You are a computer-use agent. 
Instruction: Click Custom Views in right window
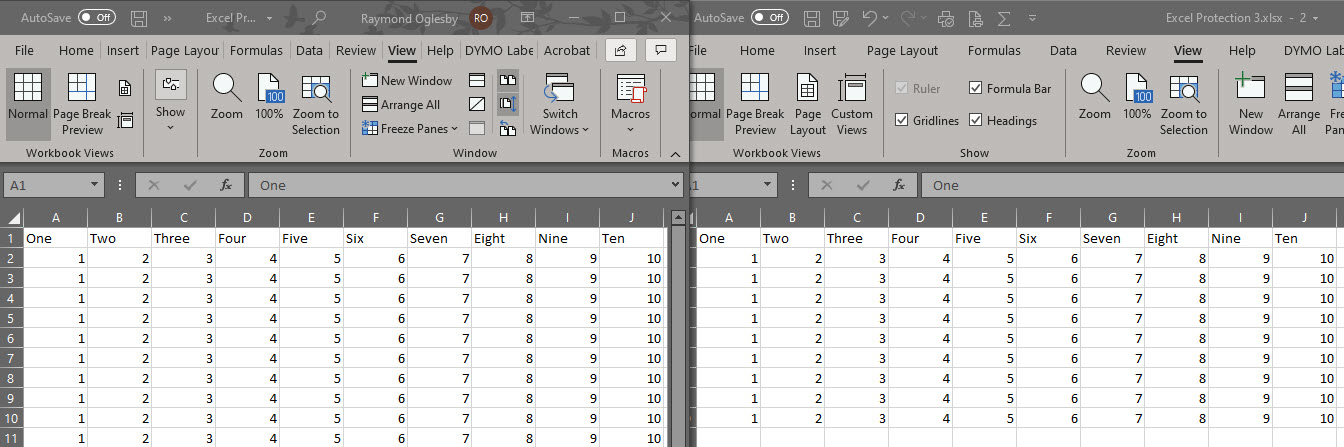coord(852,104)
